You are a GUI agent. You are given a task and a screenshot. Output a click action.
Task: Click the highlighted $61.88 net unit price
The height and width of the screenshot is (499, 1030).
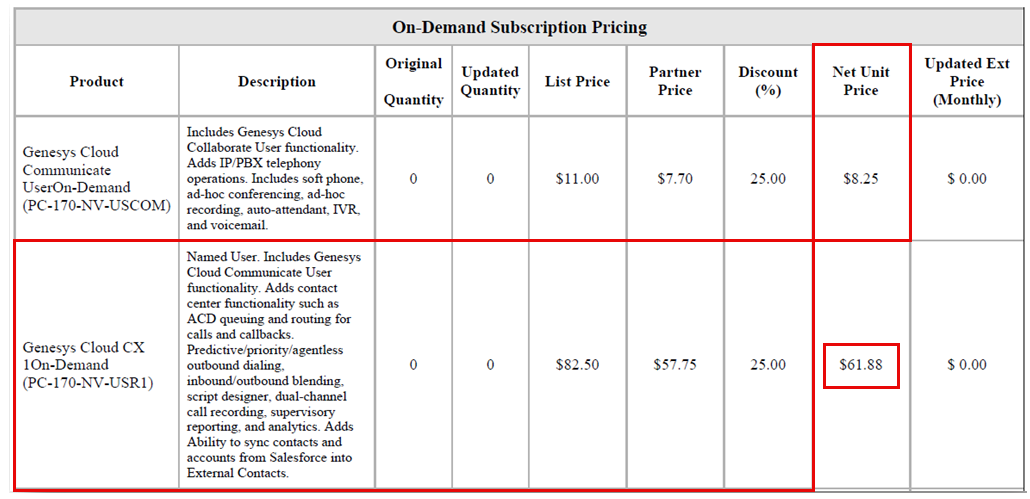pos(860,365)
